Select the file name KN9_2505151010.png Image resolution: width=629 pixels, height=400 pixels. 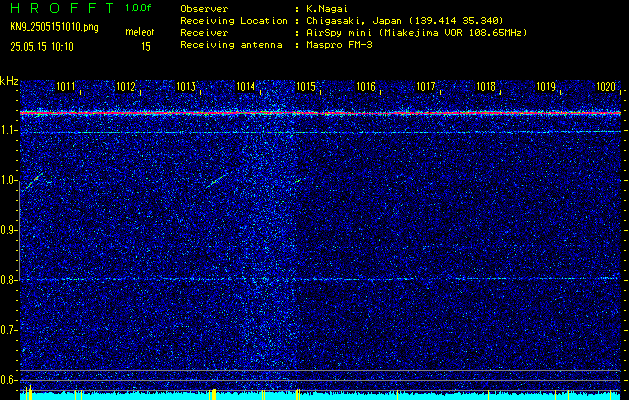tap(54, 27)
